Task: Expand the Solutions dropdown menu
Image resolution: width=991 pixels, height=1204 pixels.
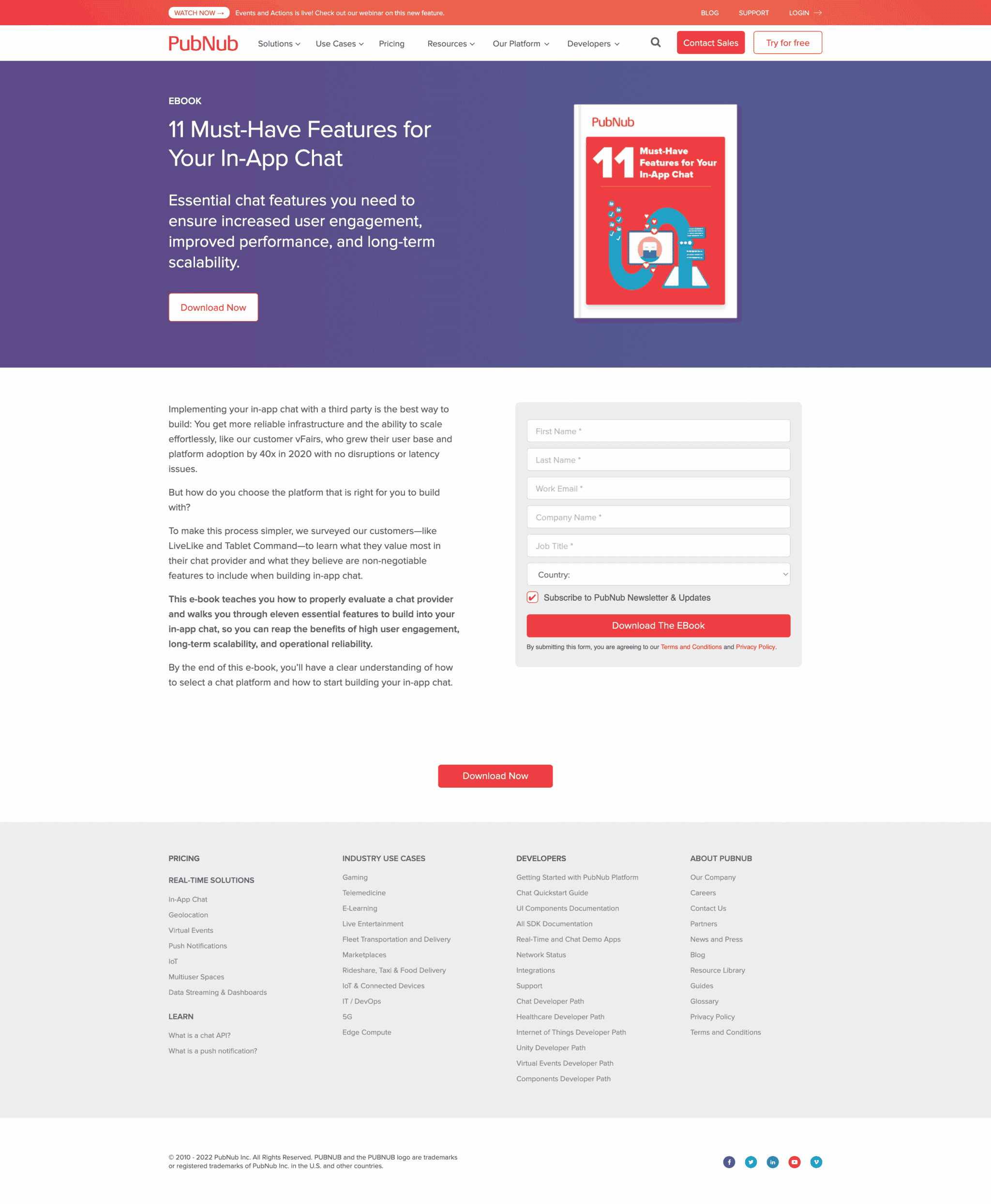Action: [x=279, y=43]
